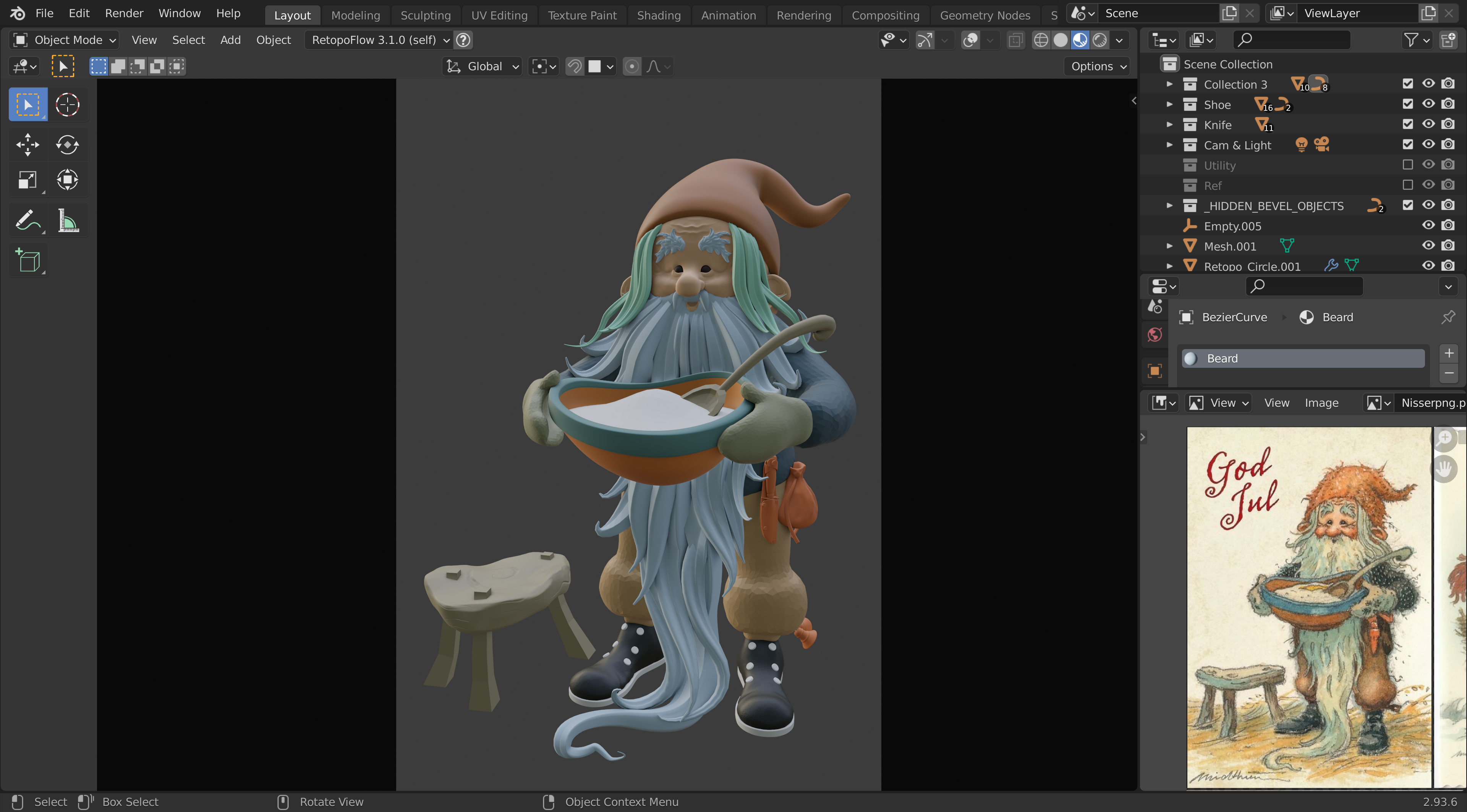Click the Options button in viewport header
Screen dimensions: 1467x812
(1098, 66)
